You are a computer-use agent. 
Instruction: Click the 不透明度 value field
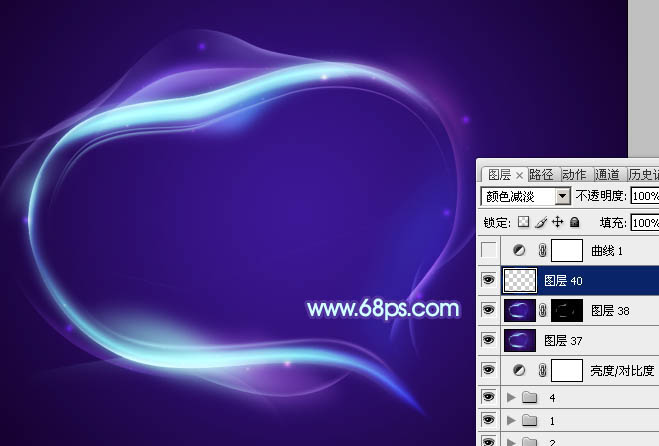pos(645,197)
